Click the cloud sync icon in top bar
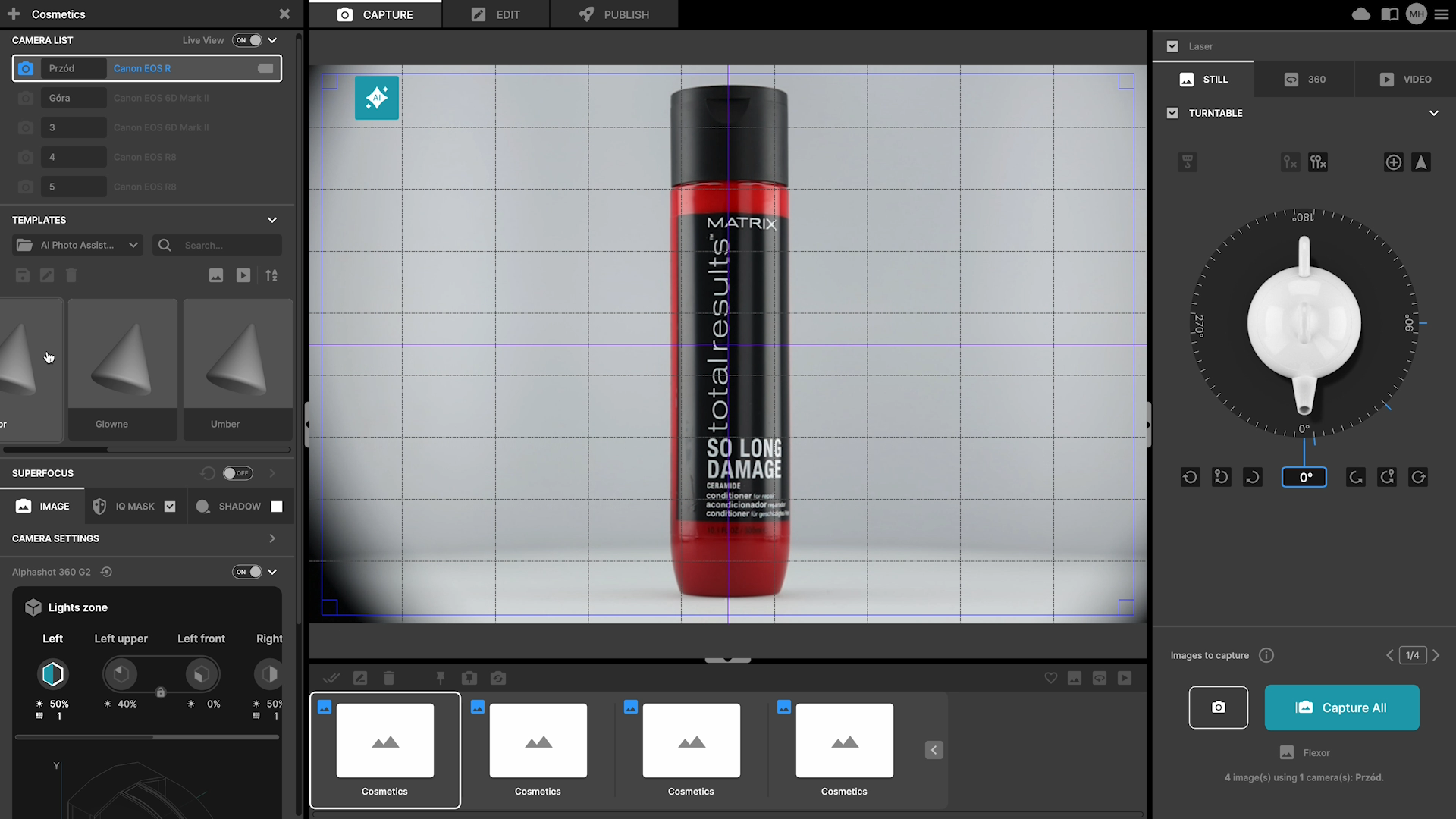This screenshot has width=1456, height=819. coord(1360,14)
